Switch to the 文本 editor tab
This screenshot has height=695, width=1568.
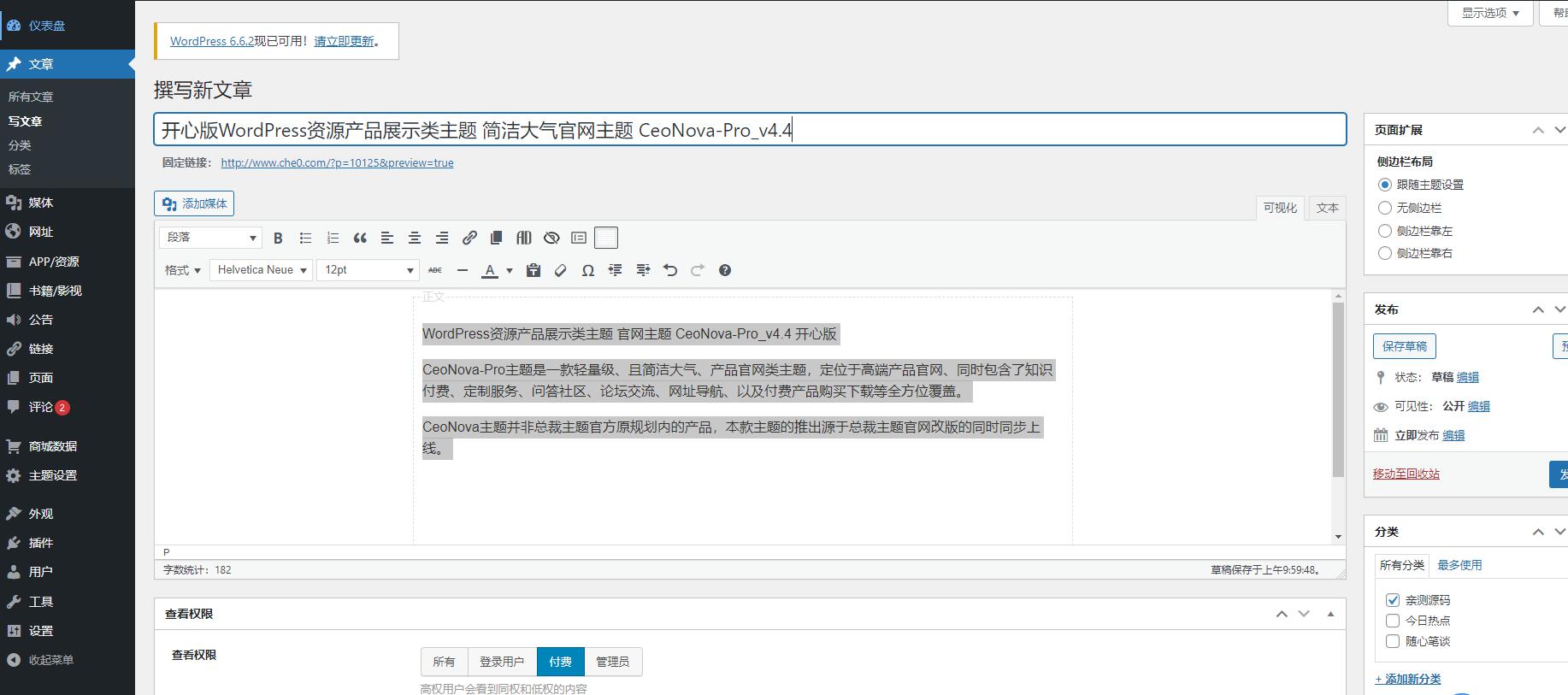click(x=1328, y=208)
